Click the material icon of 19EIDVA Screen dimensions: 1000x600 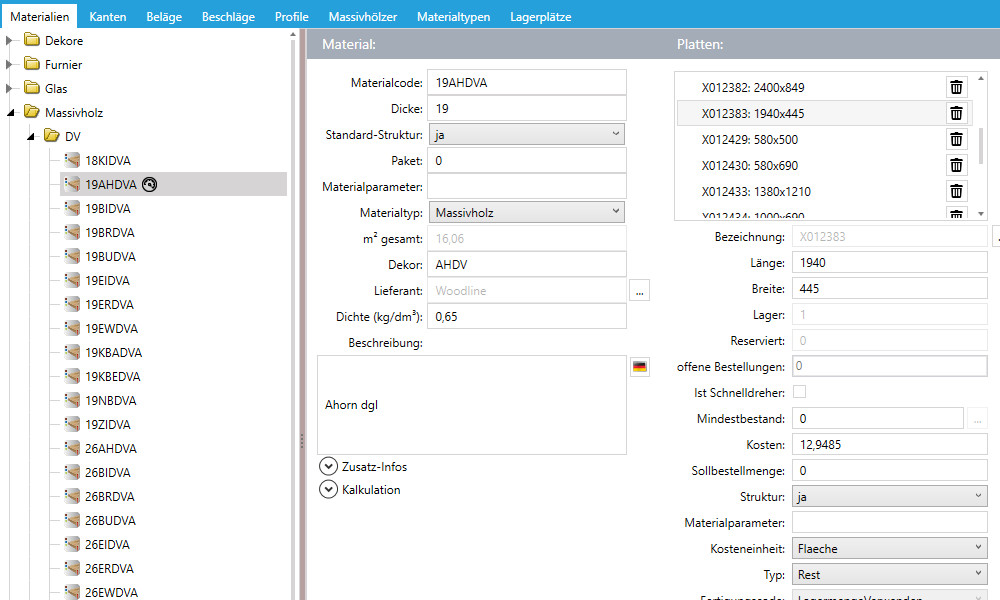[x=72, y=280]
